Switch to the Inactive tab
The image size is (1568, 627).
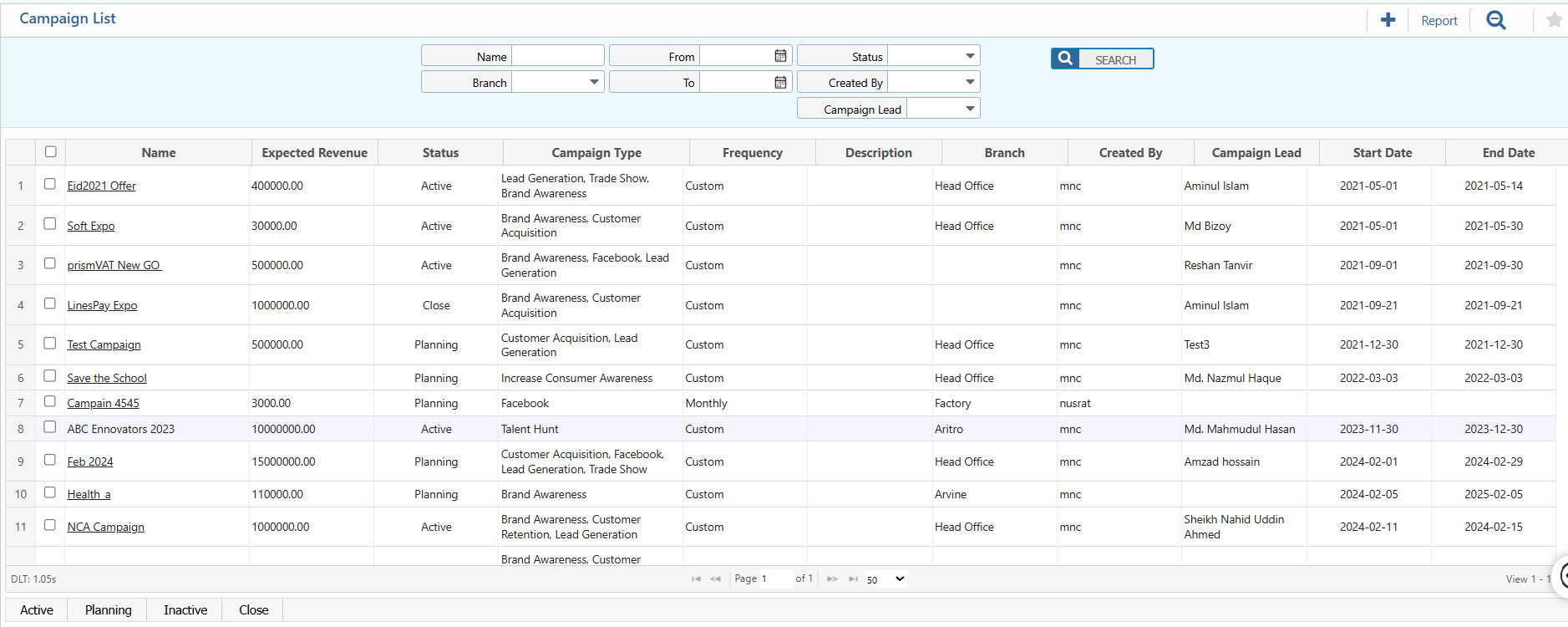pyautogui.click(x=185, y=610)
